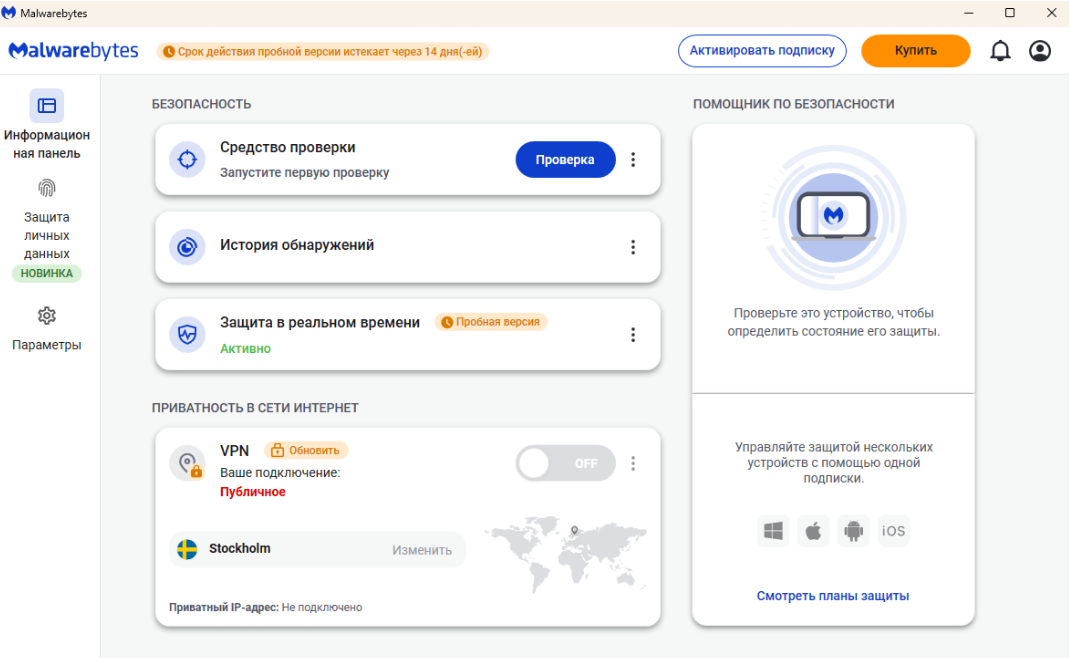Open История обнаружений card title
Viewport: 1070px width, 658px height.
coord(297,245)
